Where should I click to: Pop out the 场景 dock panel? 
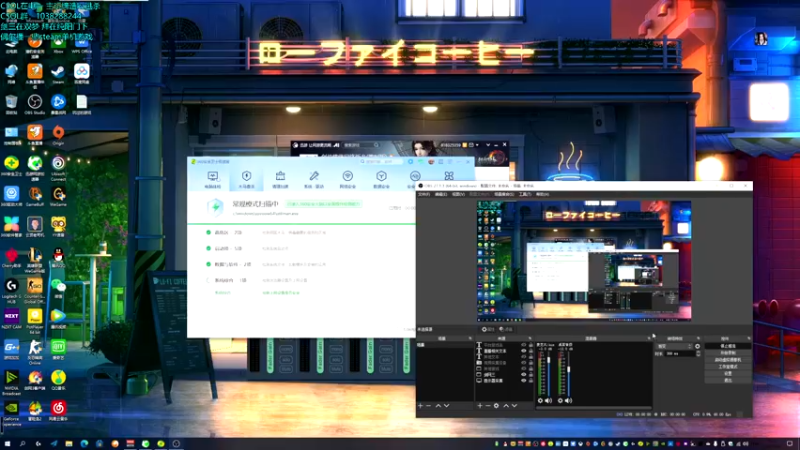pos(470,338)
